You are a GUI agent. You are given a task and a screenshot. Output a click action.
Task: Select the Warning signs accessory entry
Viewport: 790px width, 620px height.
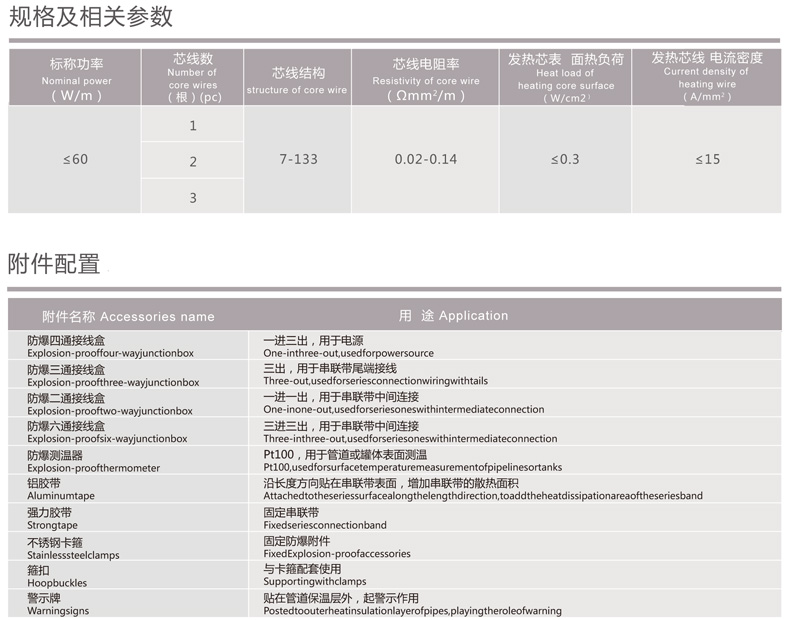click(57, 604)
